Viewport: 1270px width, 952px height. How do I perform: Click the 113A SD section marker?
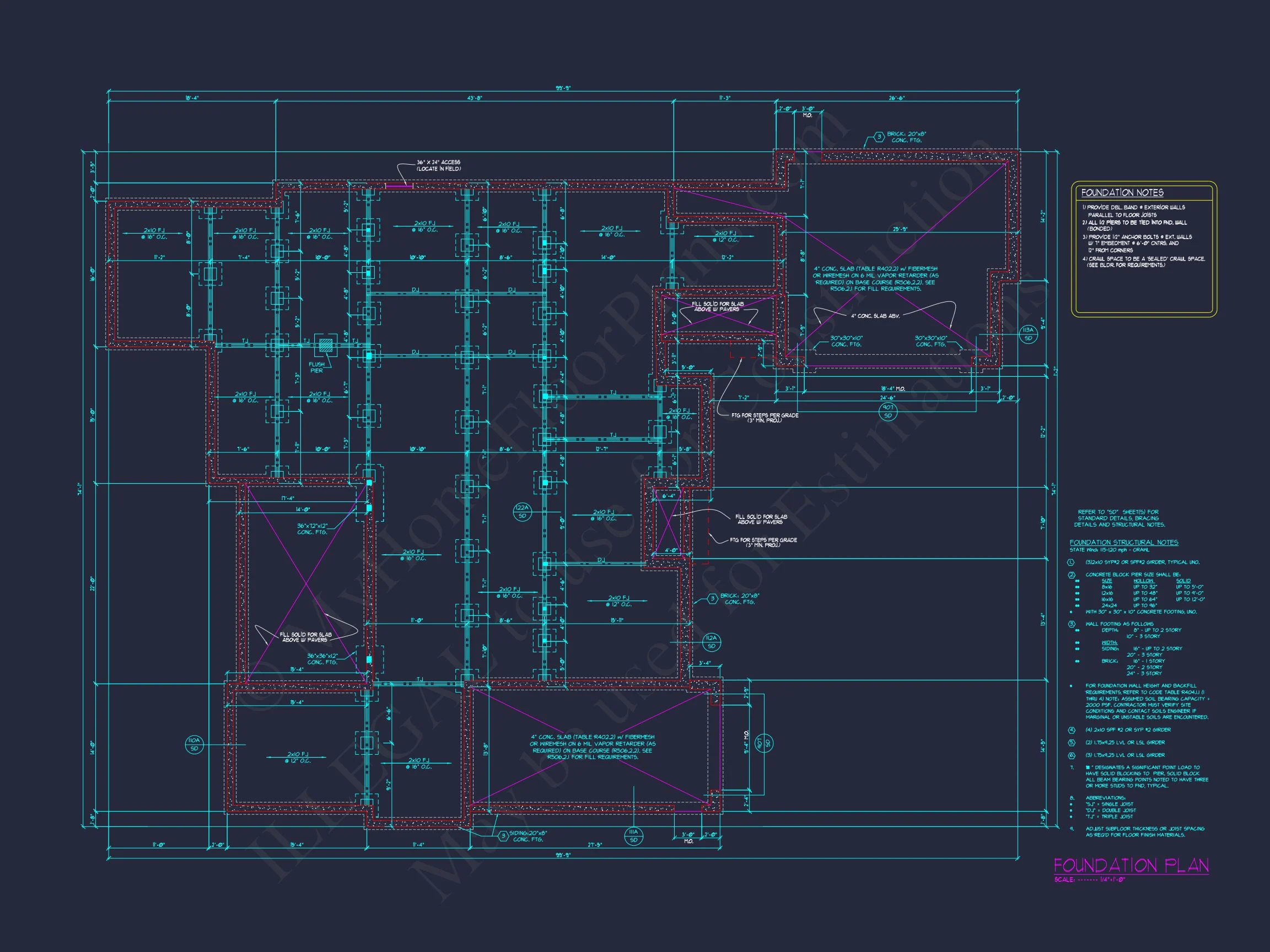pos(1028,334)
